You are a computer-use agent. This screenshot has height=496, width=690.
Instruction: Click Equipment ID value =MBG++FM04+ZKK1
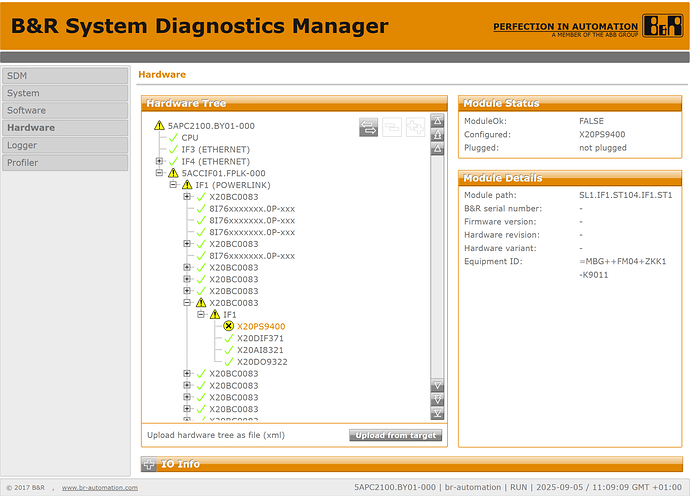point(623,261)
